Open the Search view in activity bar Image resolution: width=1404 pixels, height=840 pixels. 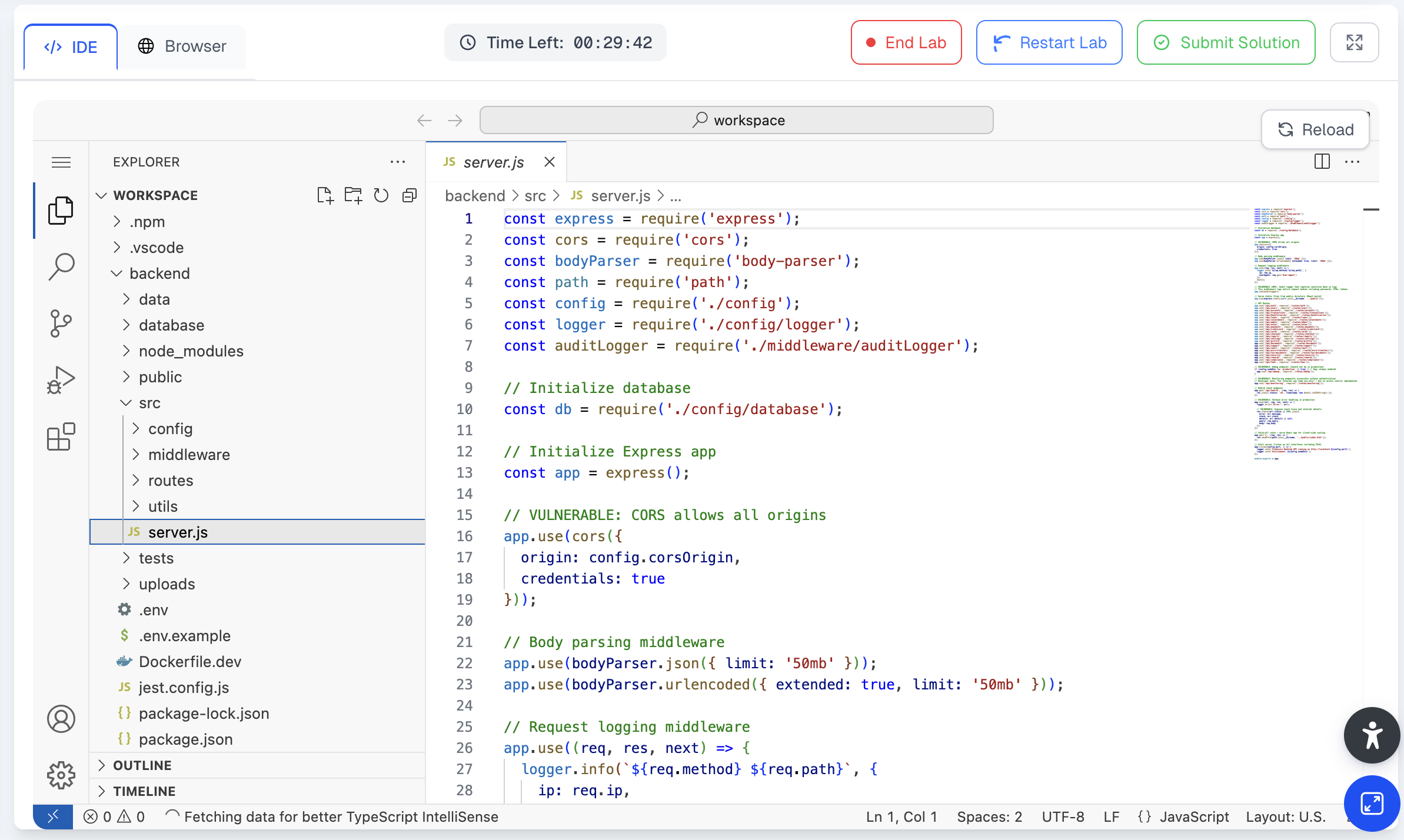tap(61, 267)
